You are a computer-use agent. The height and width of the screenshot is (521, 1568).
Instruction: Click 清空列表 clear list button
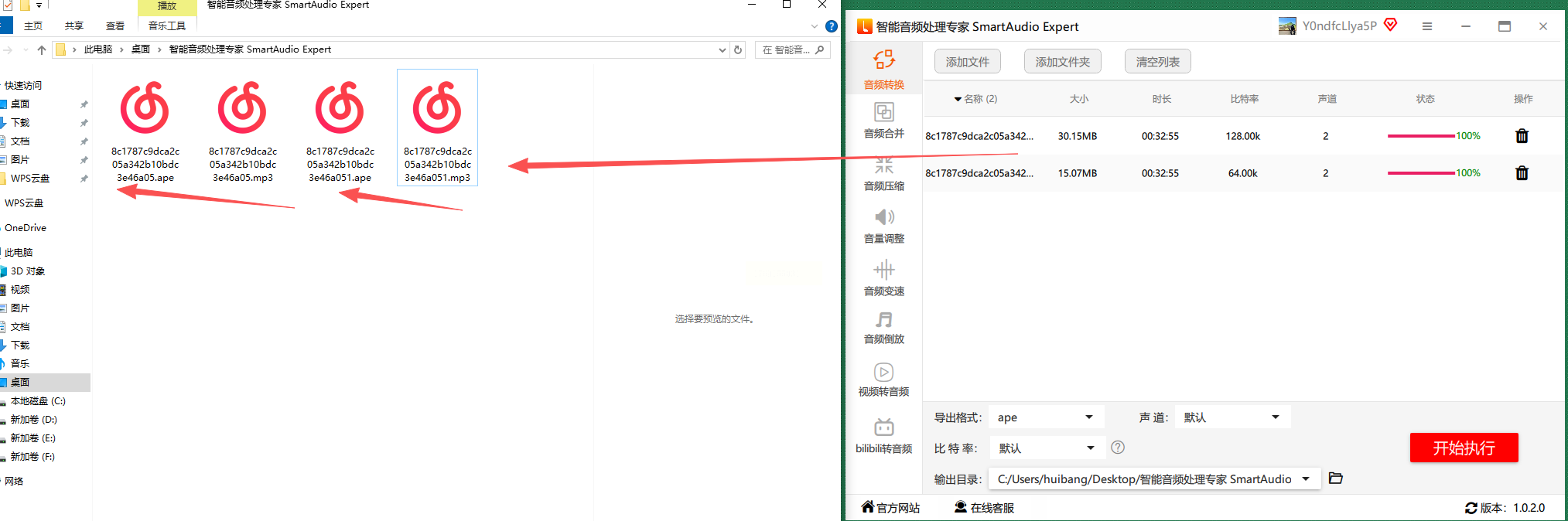pyautogui.click(x=1157, y=62)
